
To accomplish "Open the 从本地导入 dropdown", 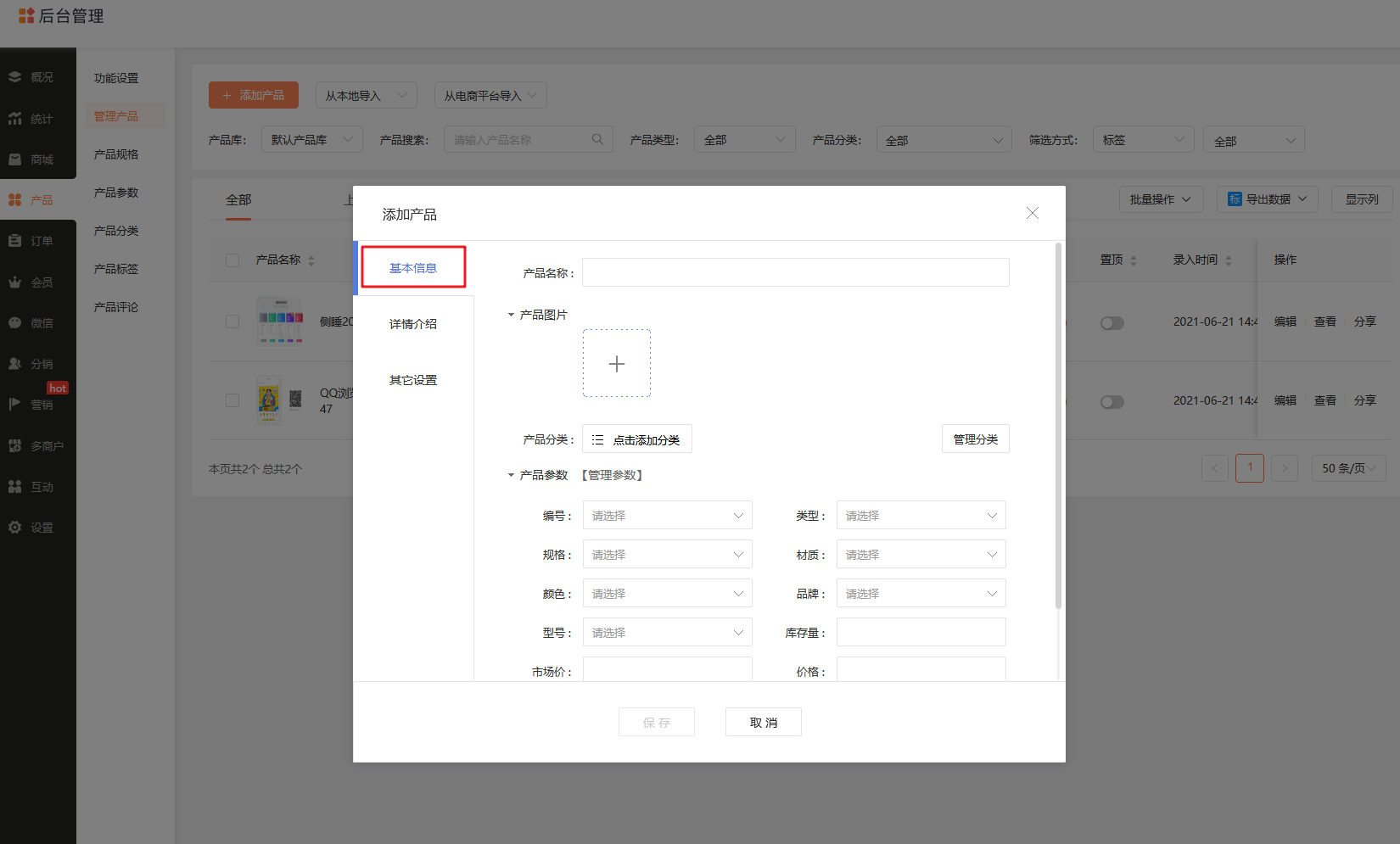I will [367, 95].
